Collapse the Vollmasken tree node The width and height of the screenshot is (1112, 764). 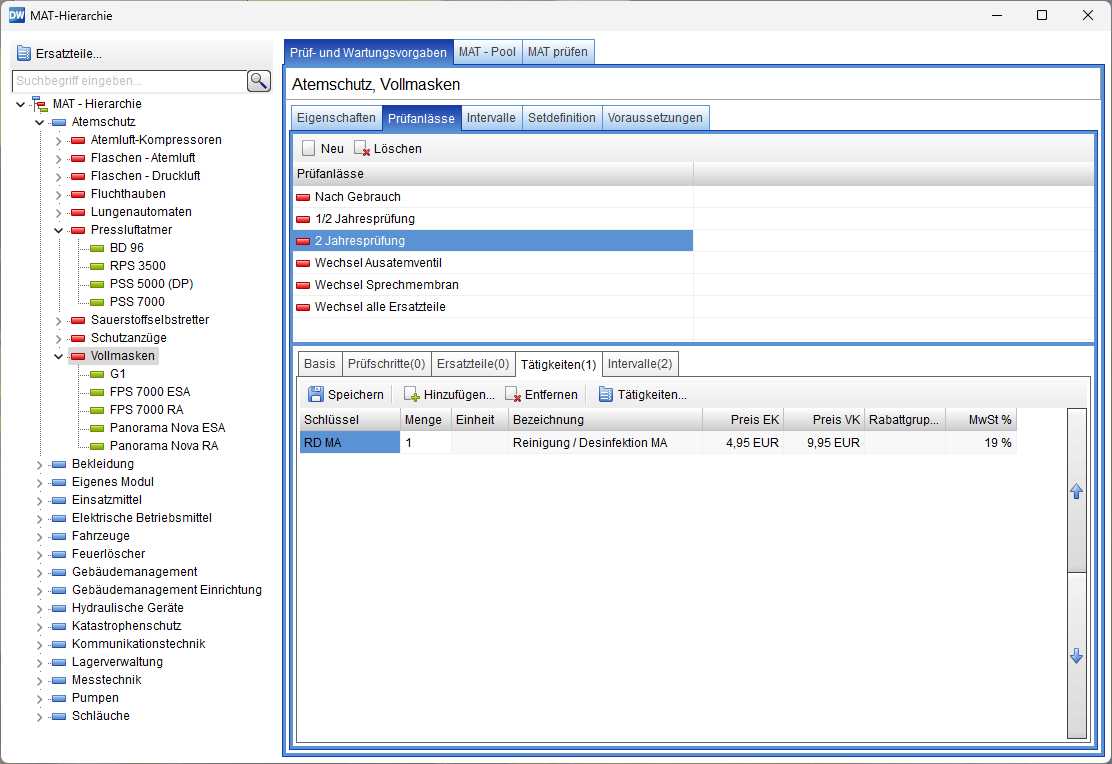59,356
